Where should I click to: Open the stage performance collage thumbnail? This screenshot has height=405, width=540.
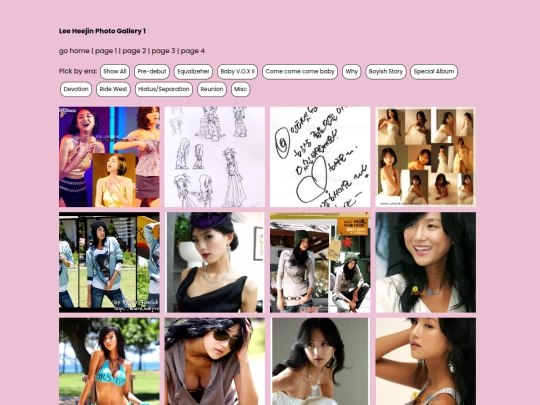109,157
